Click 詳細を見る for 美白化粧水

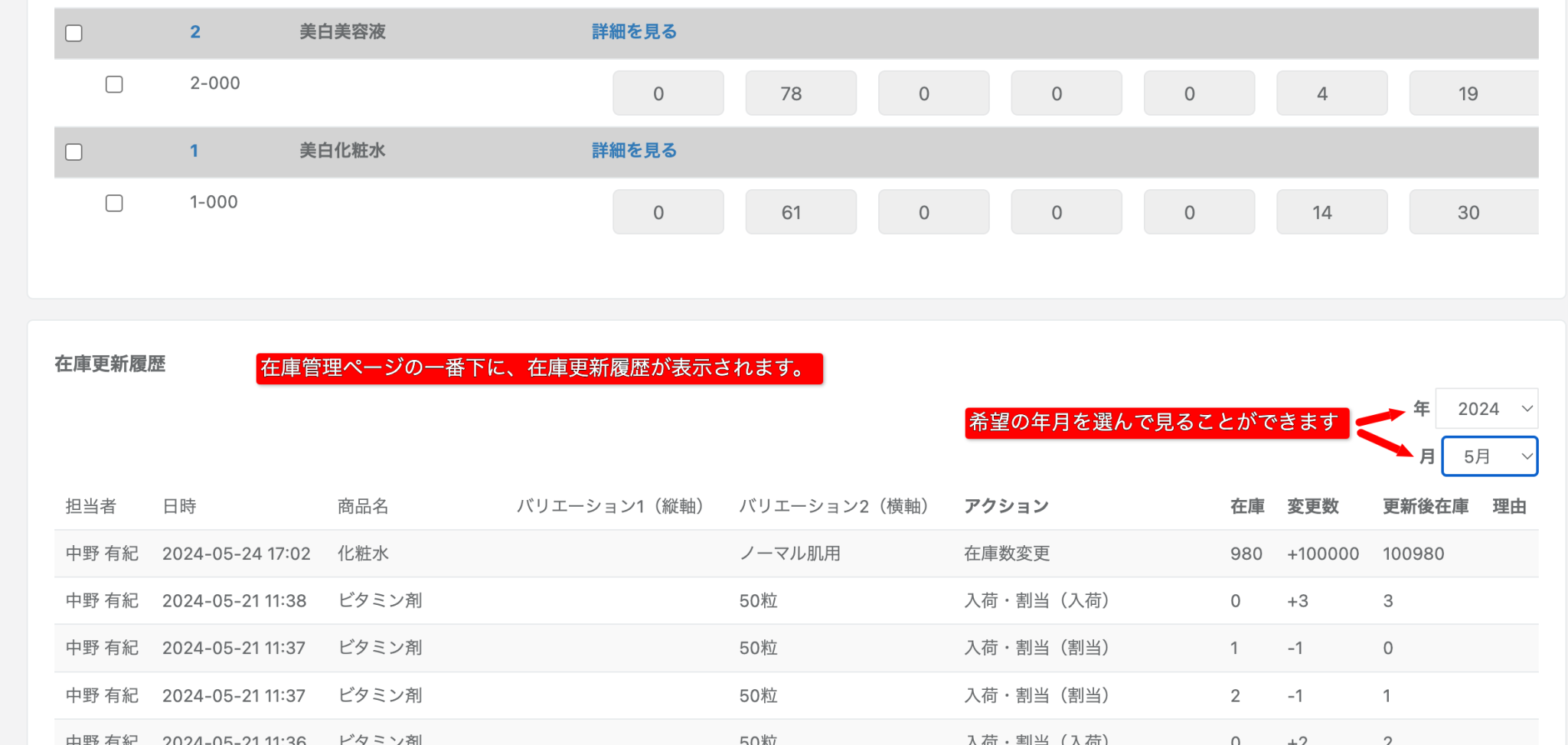632,150
